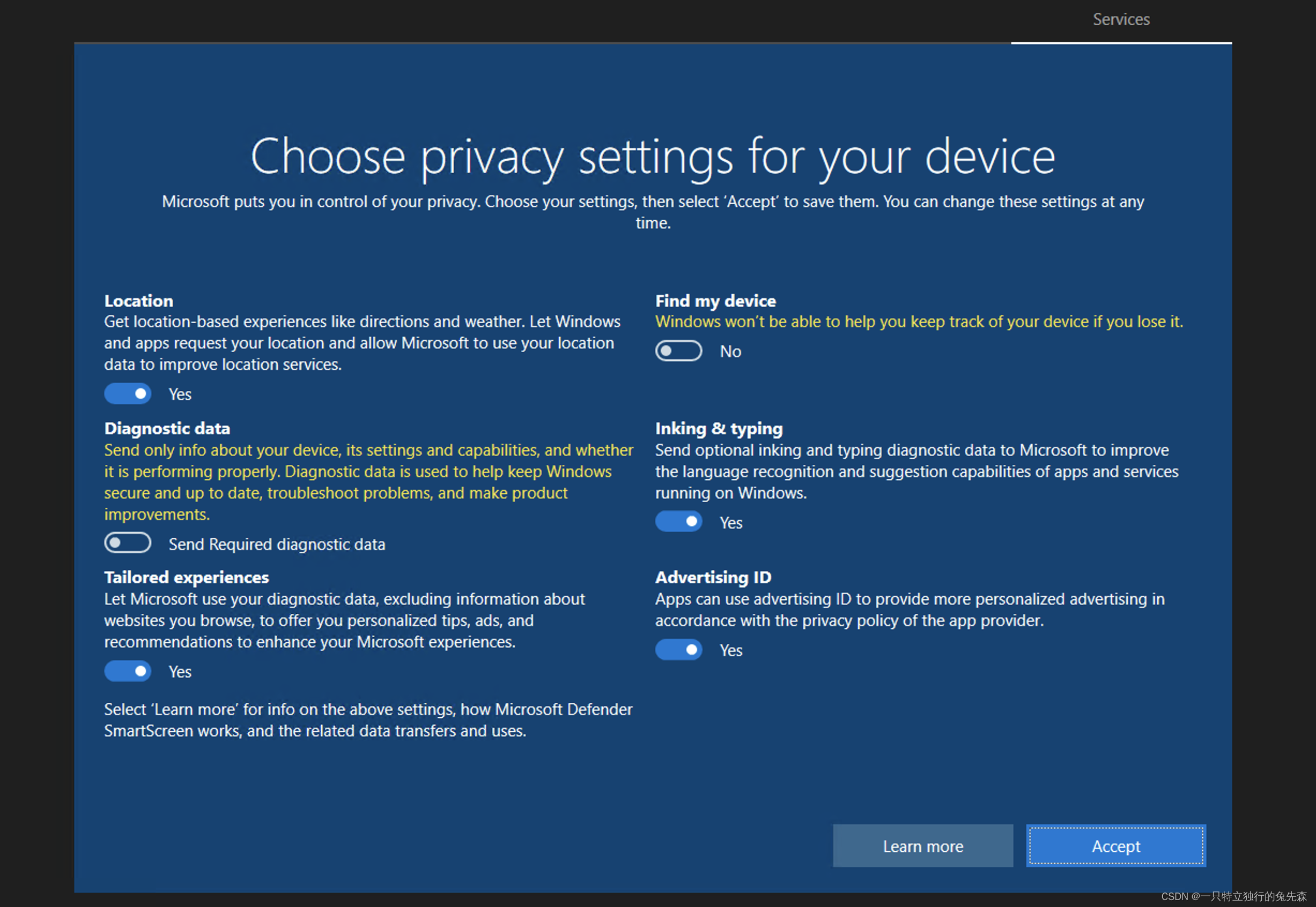Image resolution: width=1316 pixels, height=907 pixels.
Task: Click the Location section heading
Action: click(x=139, y=301)
